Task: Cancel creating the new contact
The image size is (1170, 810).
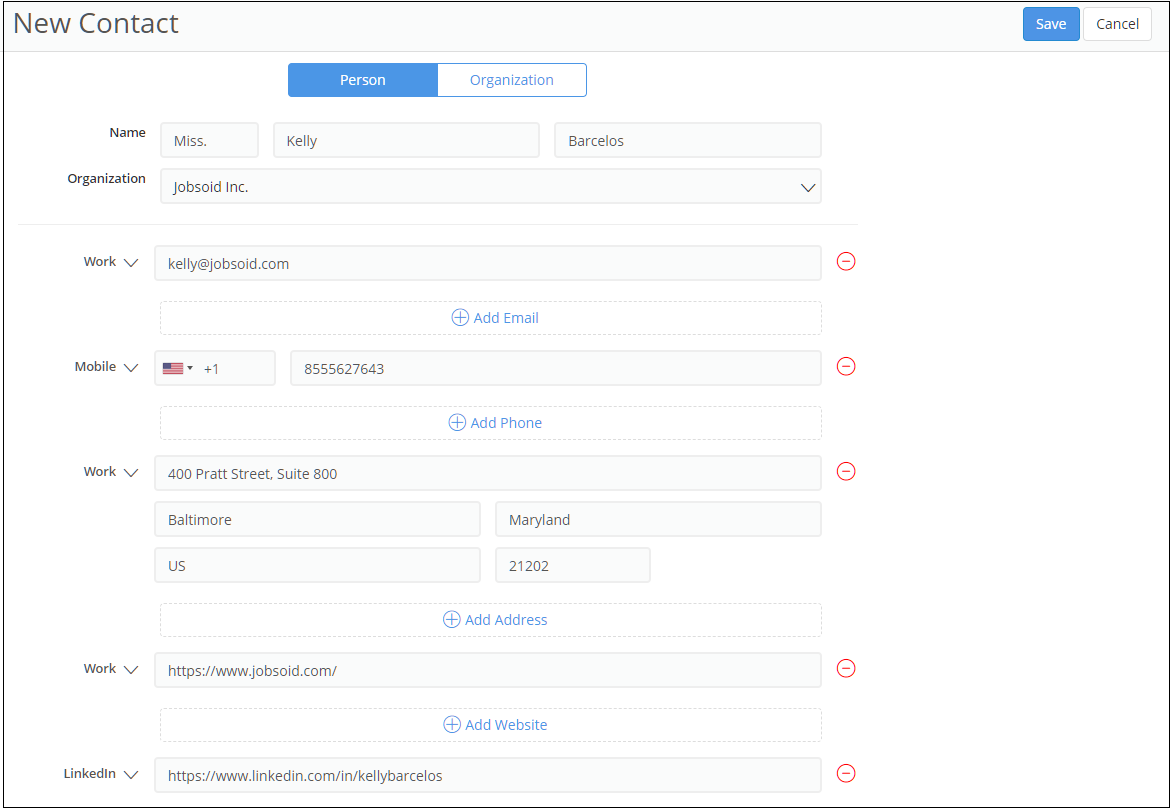Action: [1117, 24]
